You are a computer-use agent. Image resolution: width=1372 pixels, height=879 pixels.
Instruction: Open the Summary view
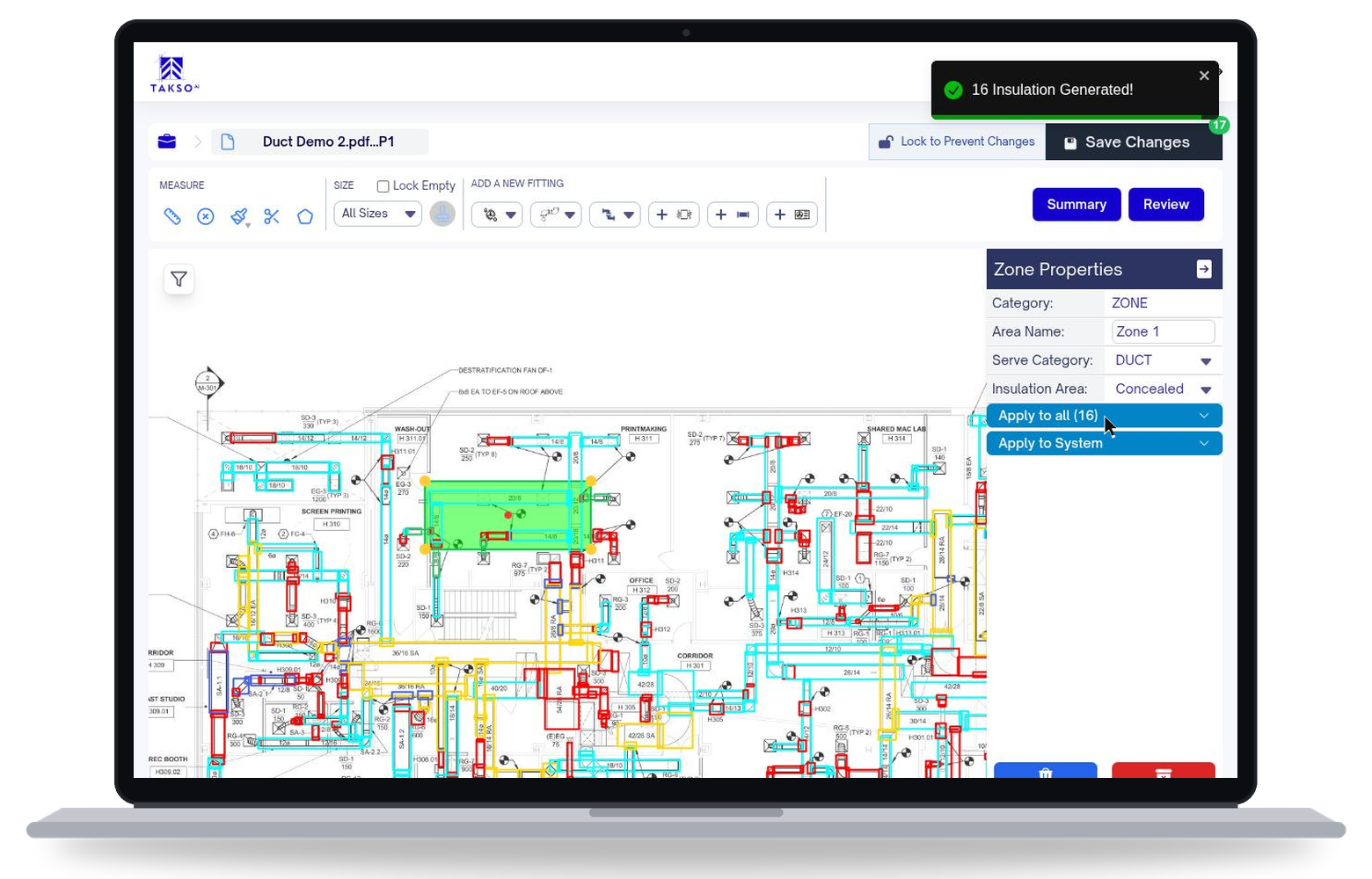[x=1076, y=204]
